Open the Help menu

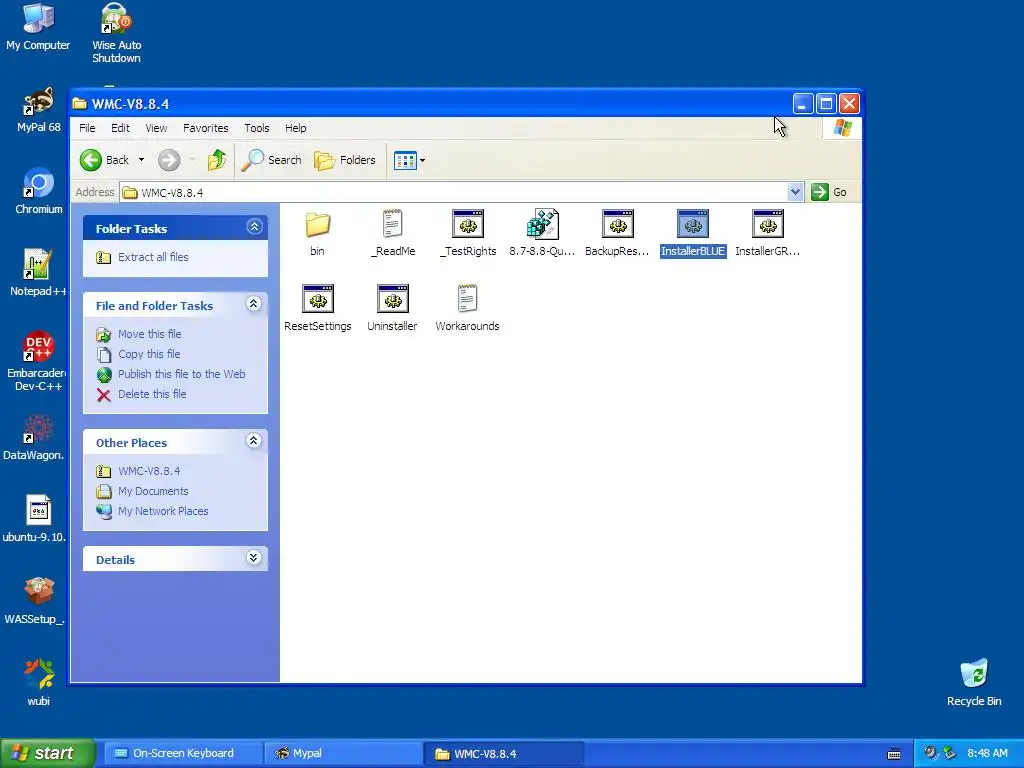pyautogui.click(x=295, y=128)
